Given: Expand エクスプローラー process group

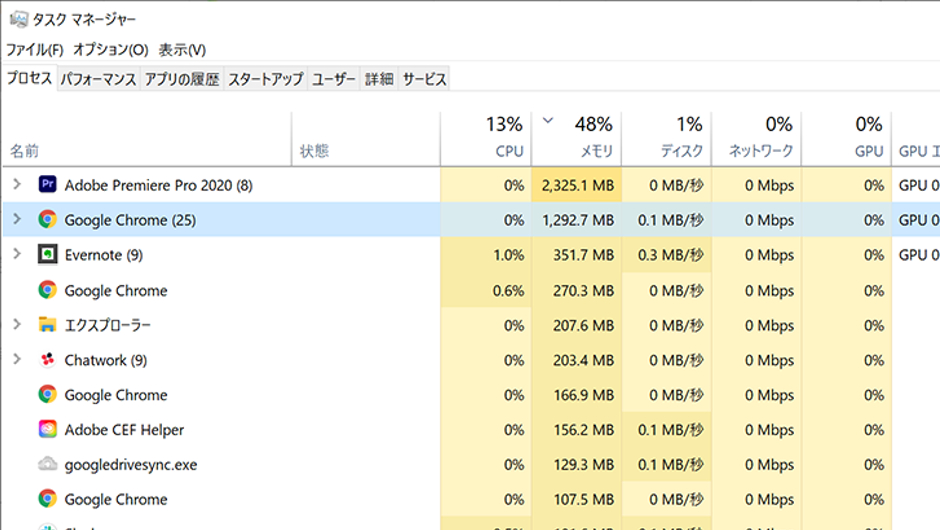Looking at the screenshot, I should point(17,324).
